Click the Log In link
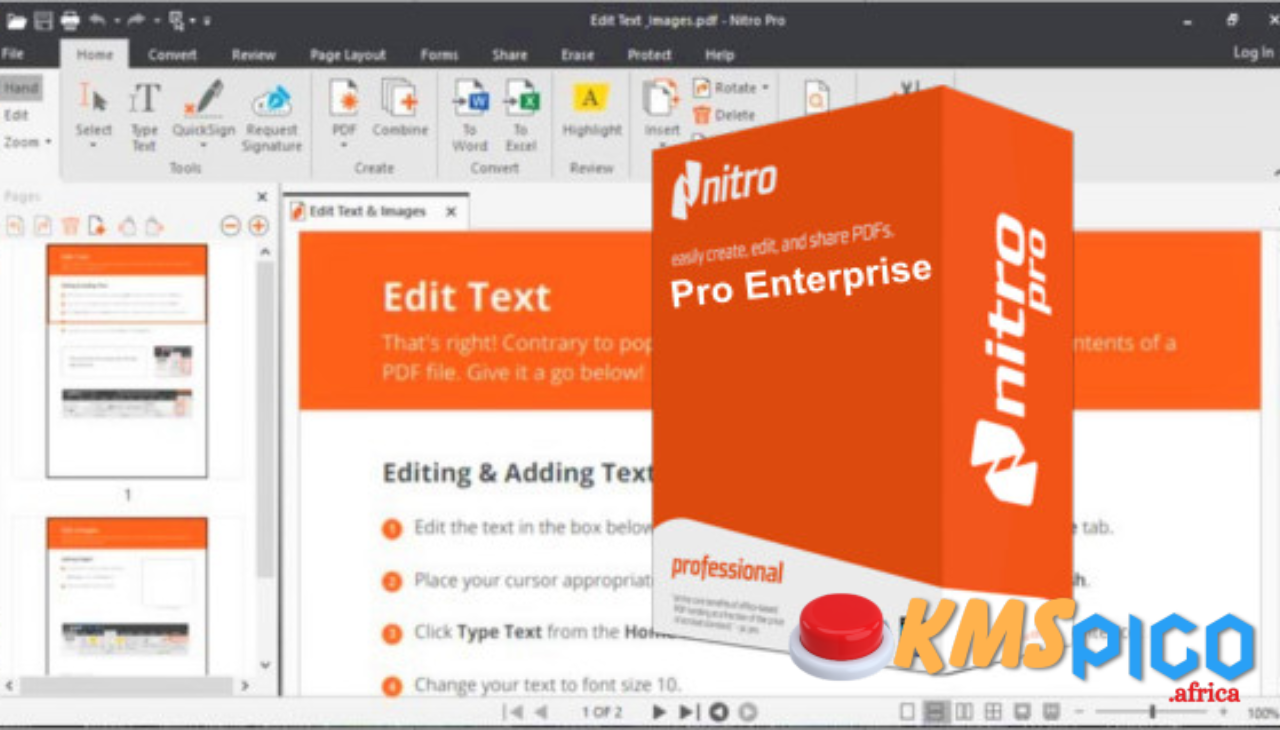 point(1253,52)
